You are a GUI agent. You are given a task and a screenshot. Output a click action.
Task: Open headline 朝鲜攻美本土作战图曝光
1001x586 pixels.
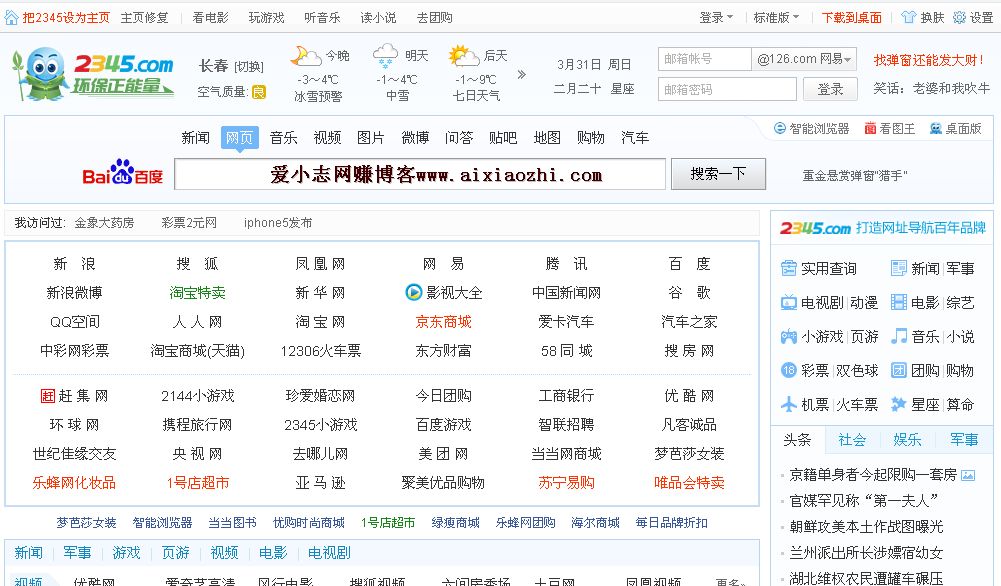(x=866, y=527)
